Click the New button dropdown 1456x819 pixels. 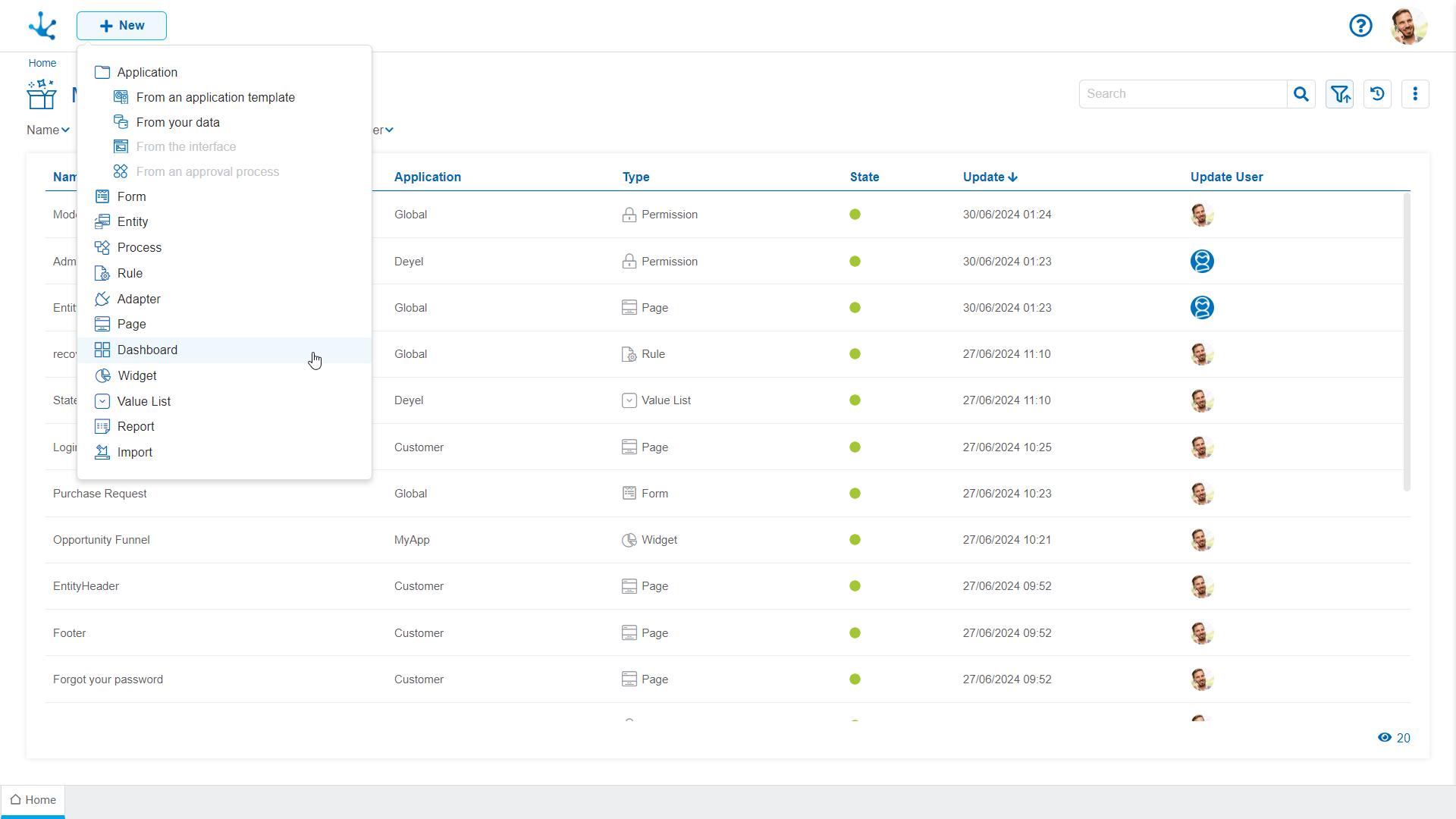(x=121, y=26)
